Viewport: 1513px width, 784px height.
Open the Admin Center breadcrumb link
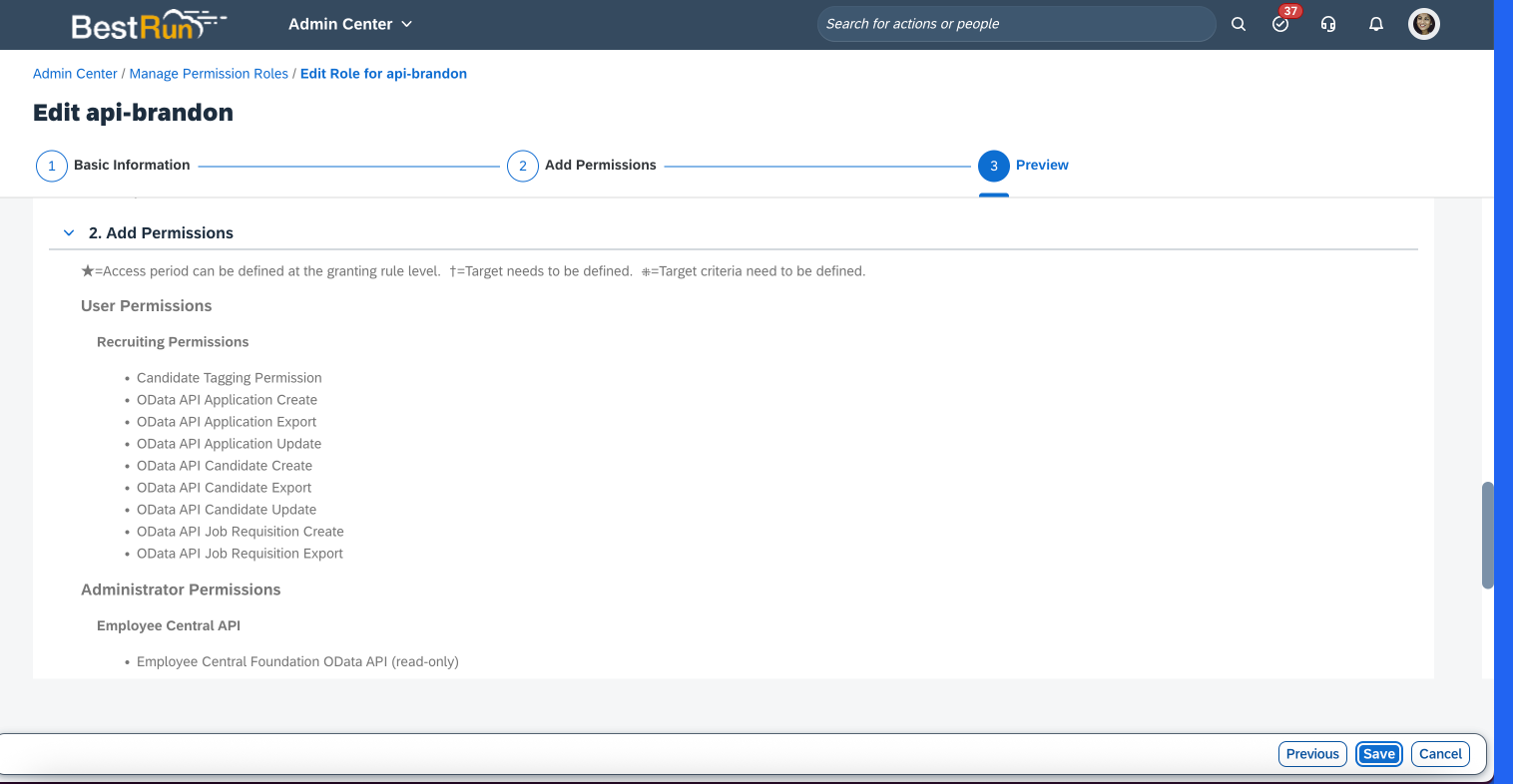(x=75, y=74)
